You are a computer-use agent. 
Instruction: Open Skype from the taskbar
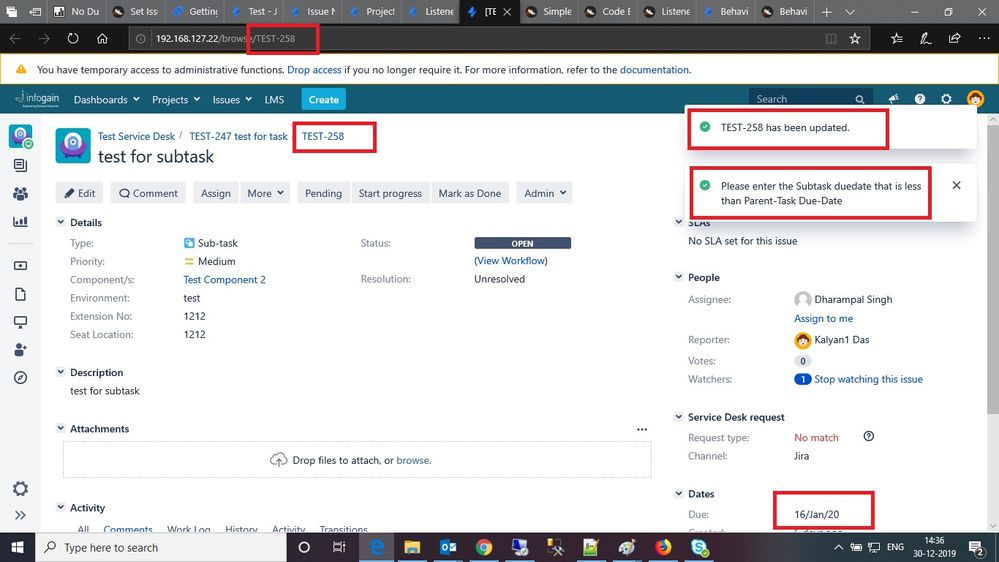(699, 547)
